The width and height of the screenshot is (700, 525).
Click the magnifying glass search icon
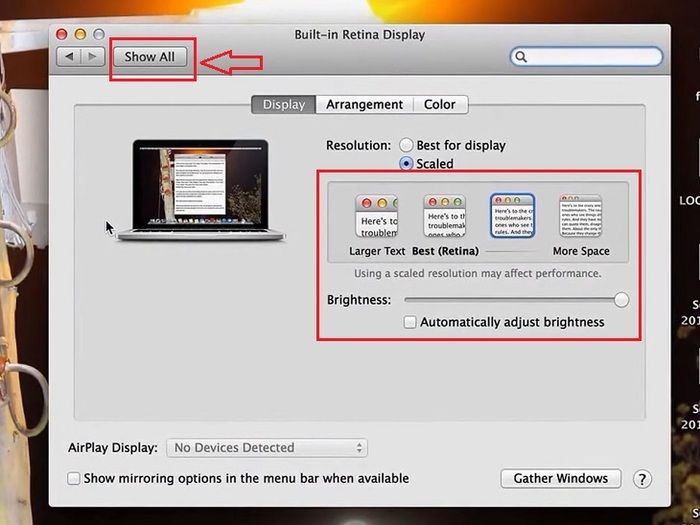(521, 57)
